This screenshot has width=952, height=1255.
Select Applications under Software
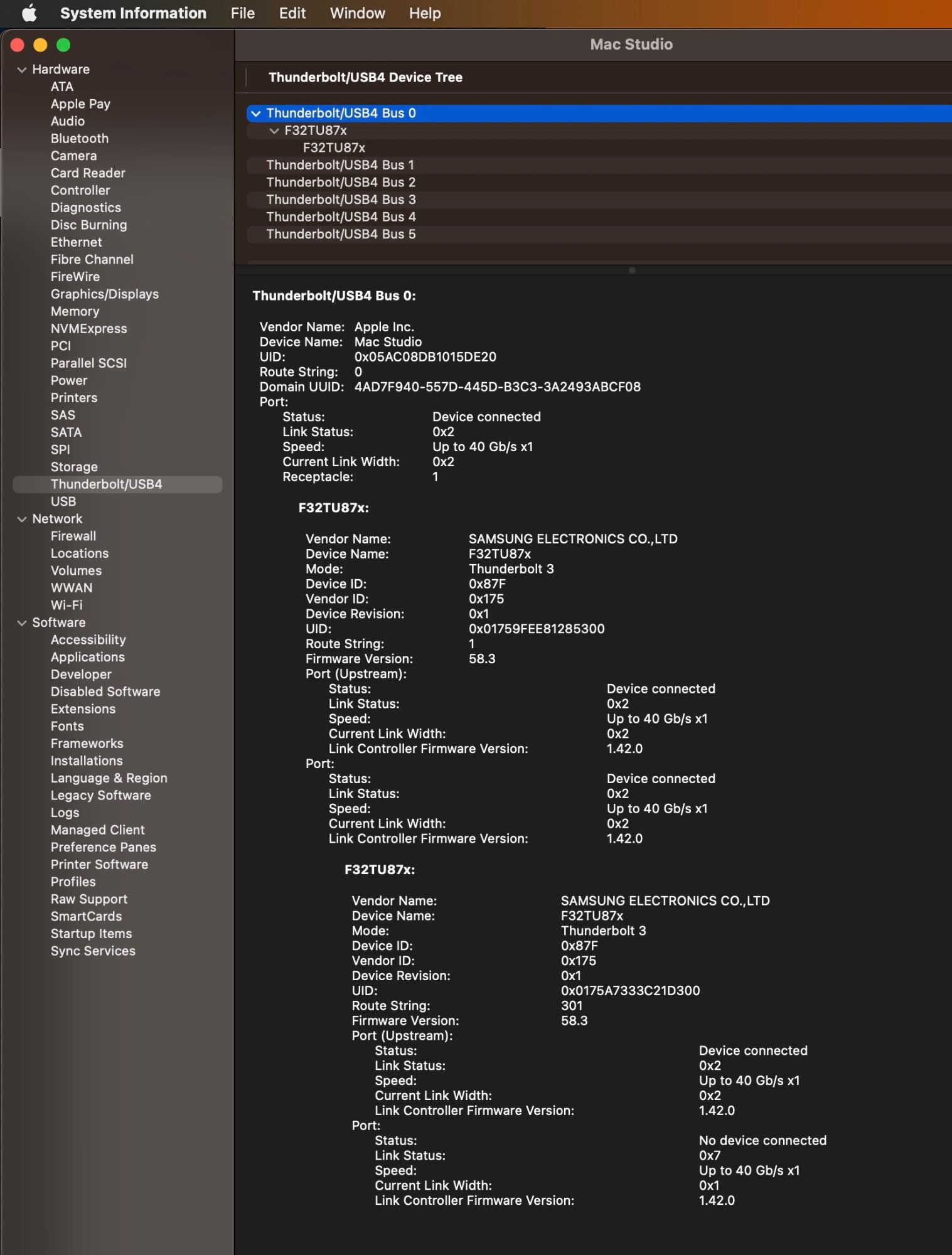[x=87, y=657]
